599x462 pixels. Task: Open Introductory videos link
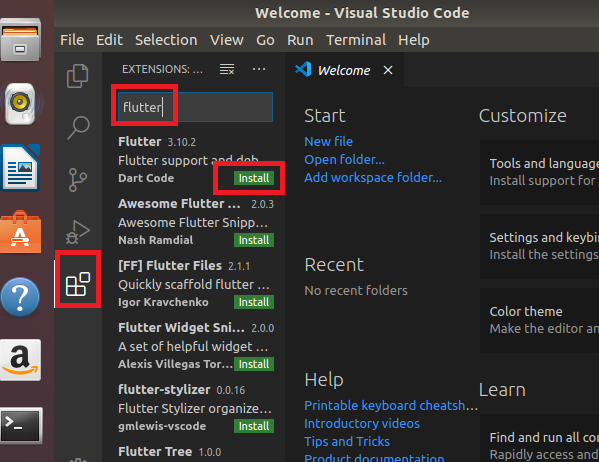pos(362,423)
